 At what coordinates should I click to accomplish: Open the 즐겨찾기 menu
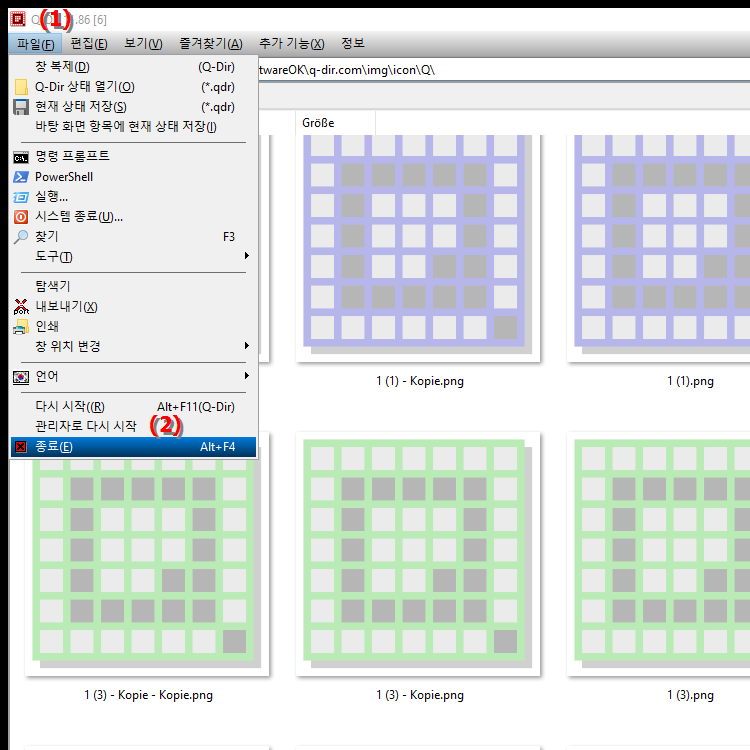tap(210, 44)
